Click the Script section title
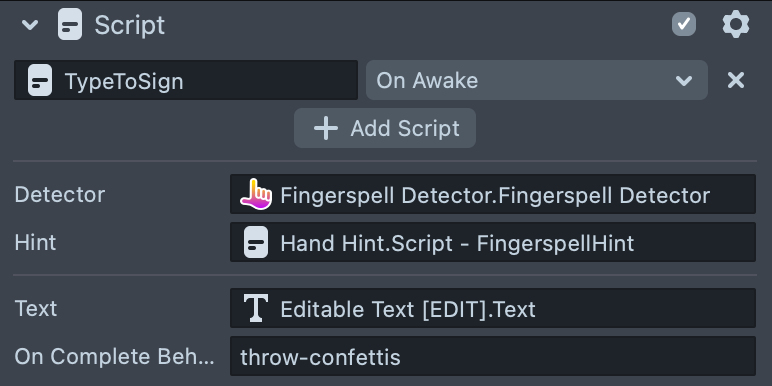Viewport: 772px width, 386px height. 129,26
